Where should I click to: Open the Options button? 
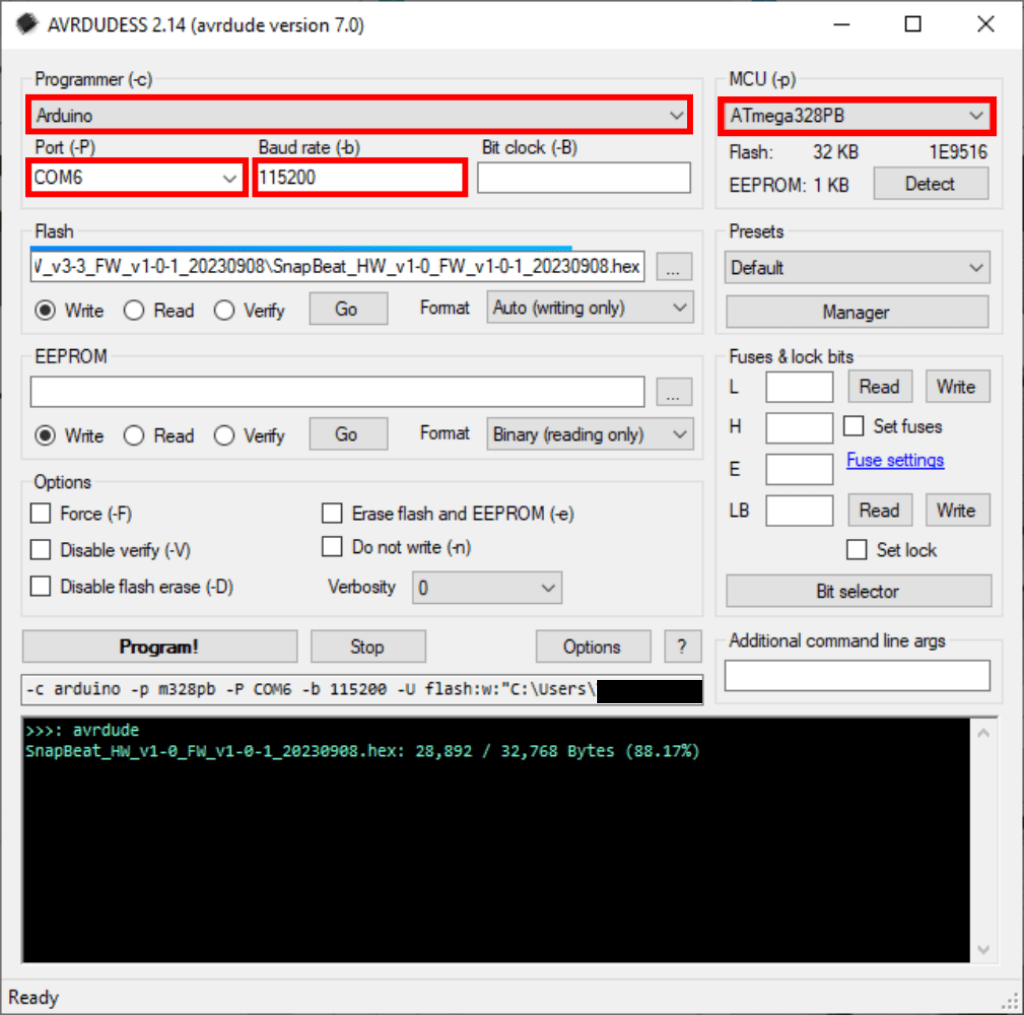pos(592,647)
